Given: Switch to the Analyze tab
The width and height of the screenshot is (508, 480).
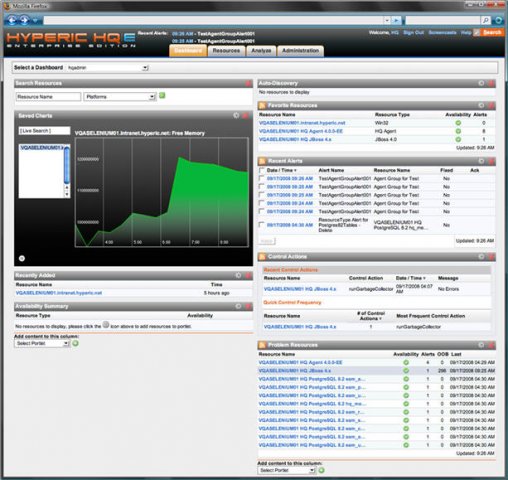Looking at the screenshot, I should coord(261,51).
